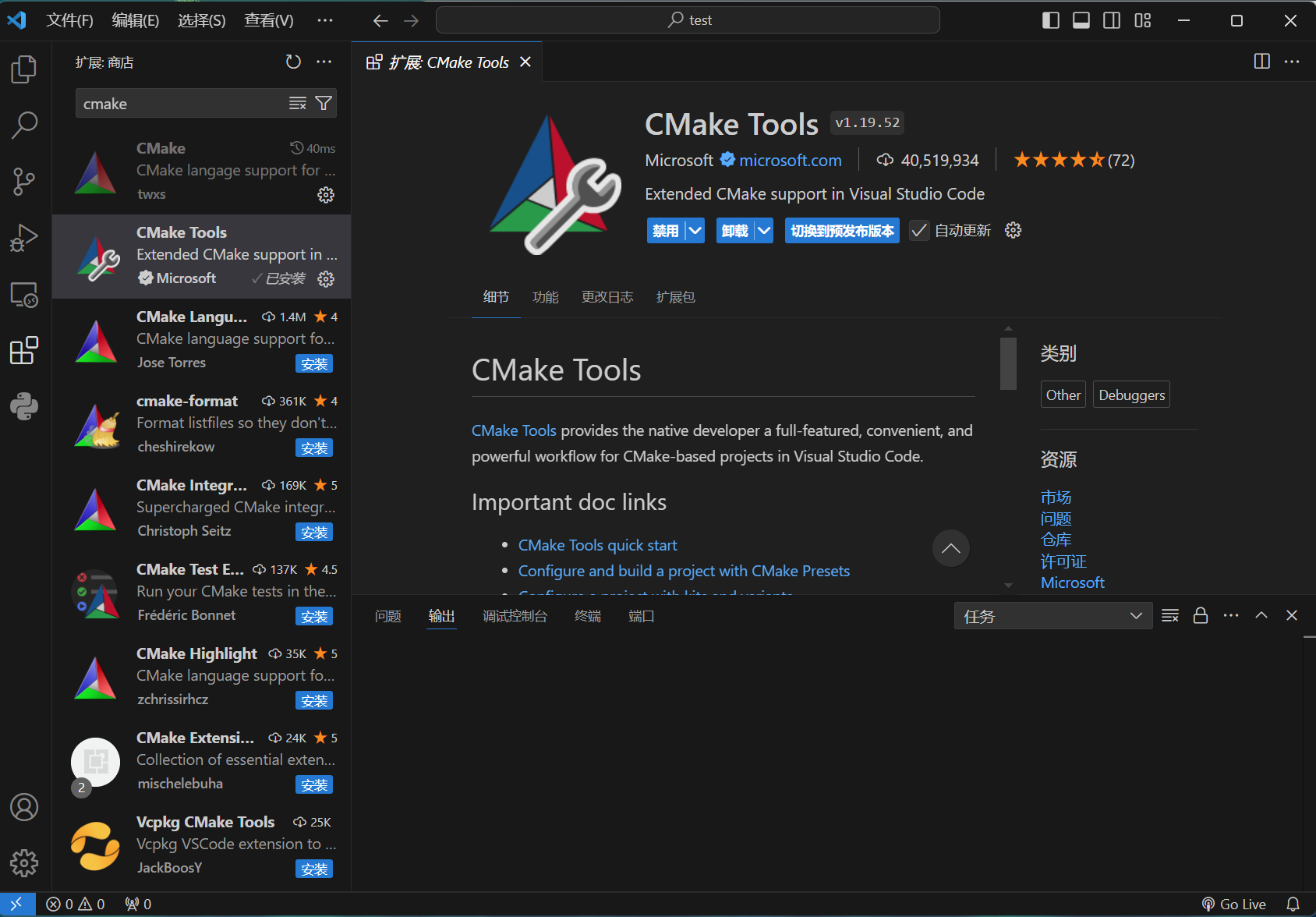Screen dimensions: 1316x917
Task: Toggle the primary side bar layout icon
Action: tap(1051, 20)
